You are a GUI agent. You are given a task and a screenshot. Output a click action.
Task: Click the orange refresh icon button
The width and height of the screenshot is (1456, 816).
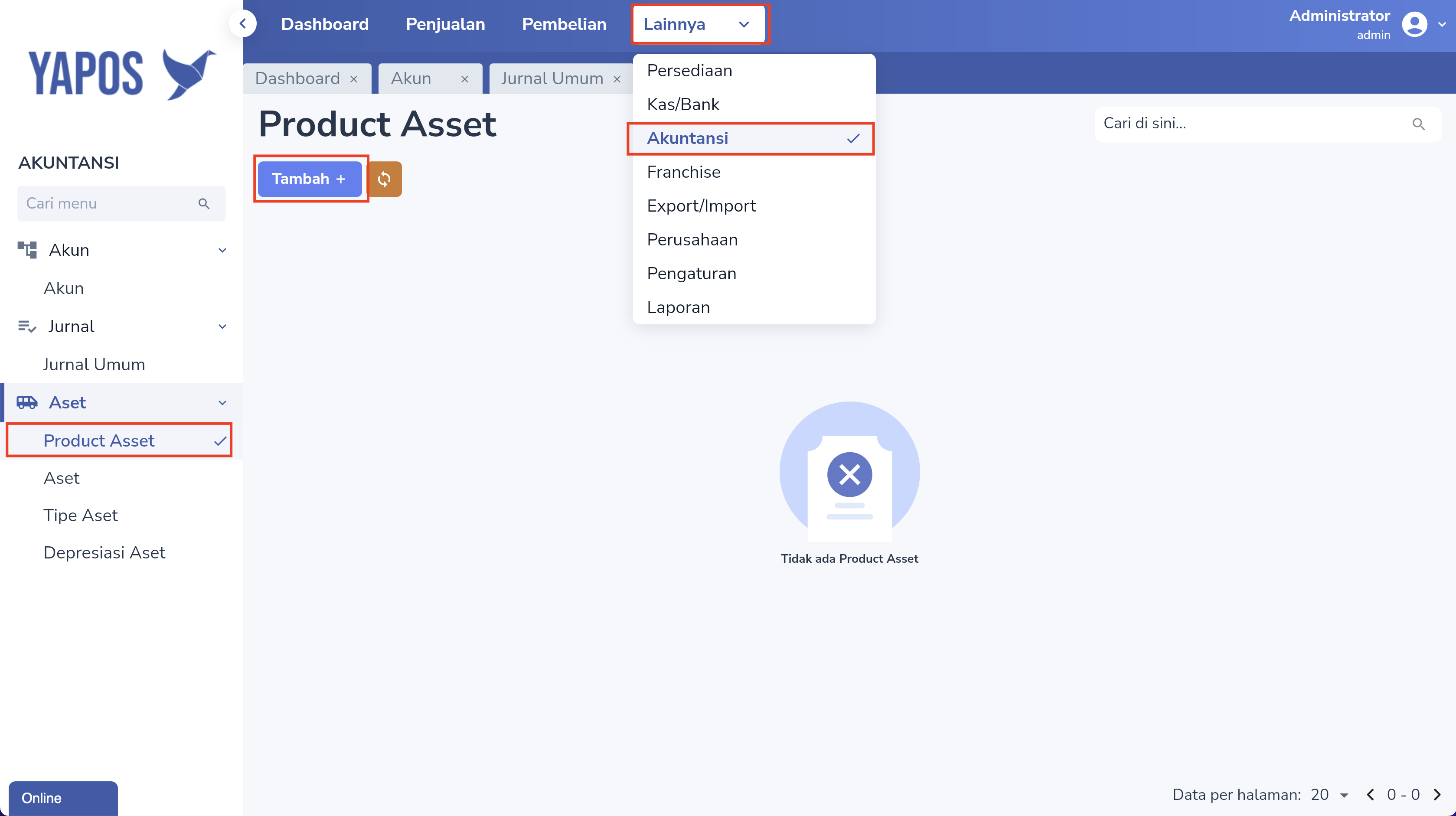pos(384,179)
